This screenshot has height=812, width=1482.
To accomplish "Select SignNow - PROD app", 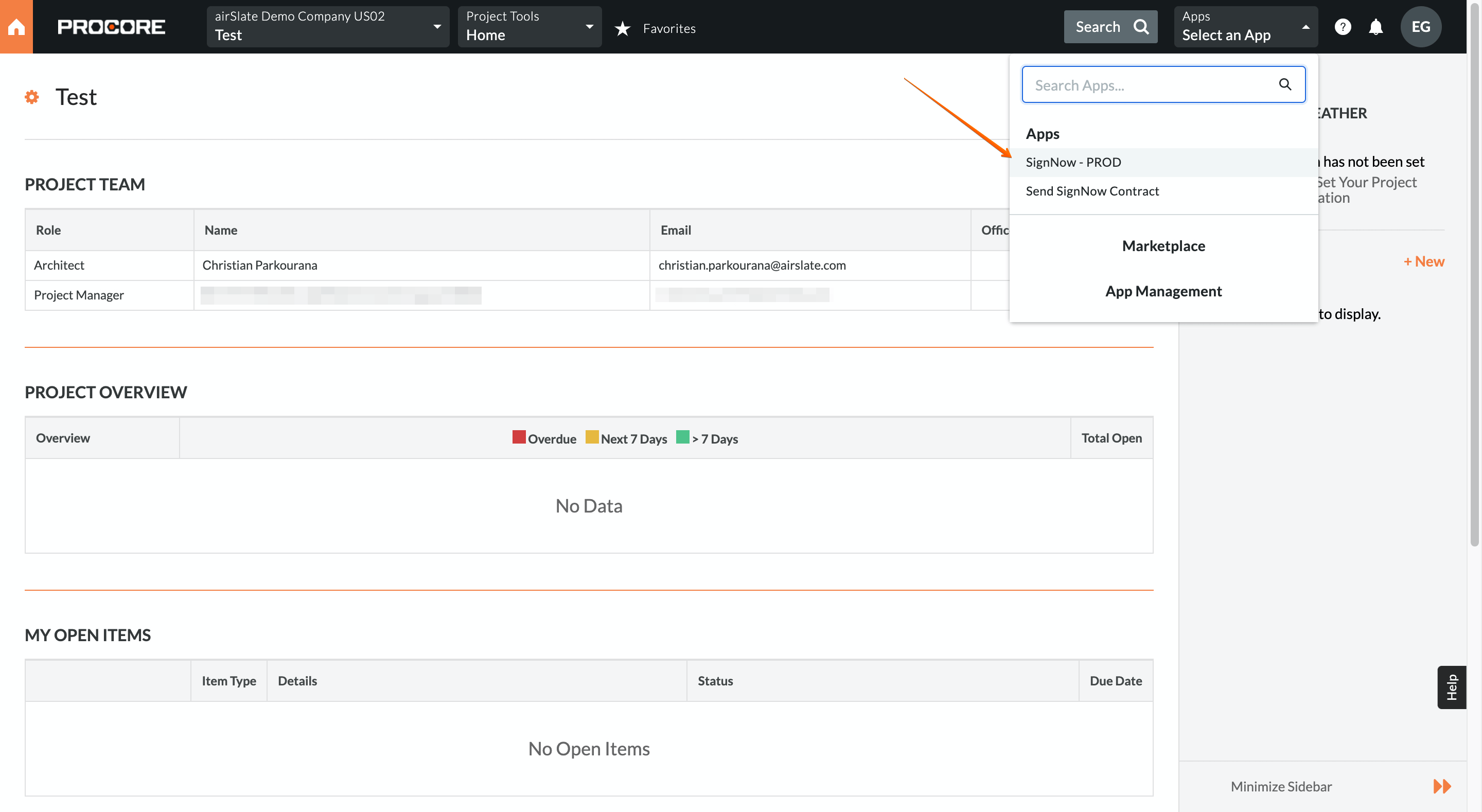I will point(1163,162).
